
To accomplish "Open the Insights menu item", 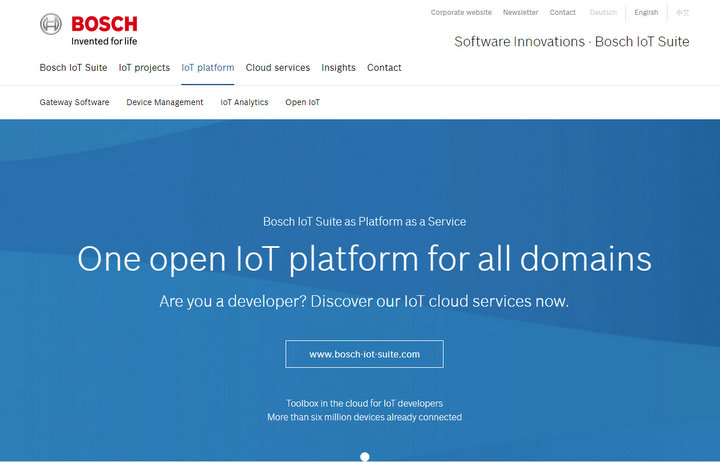I will pos(338,68).
